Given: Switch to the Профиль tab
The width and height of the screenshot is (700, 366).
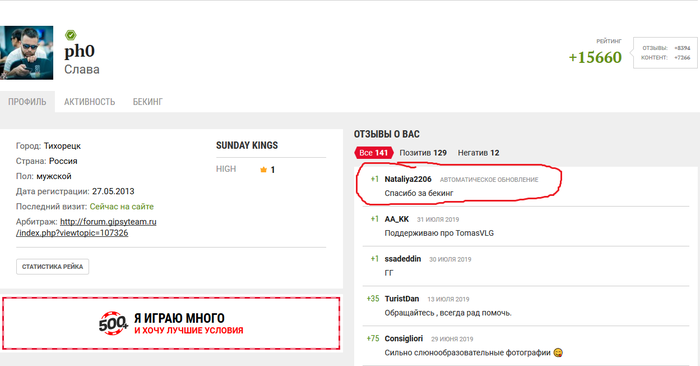Looking at the screenshot, I should coord(27,102).
